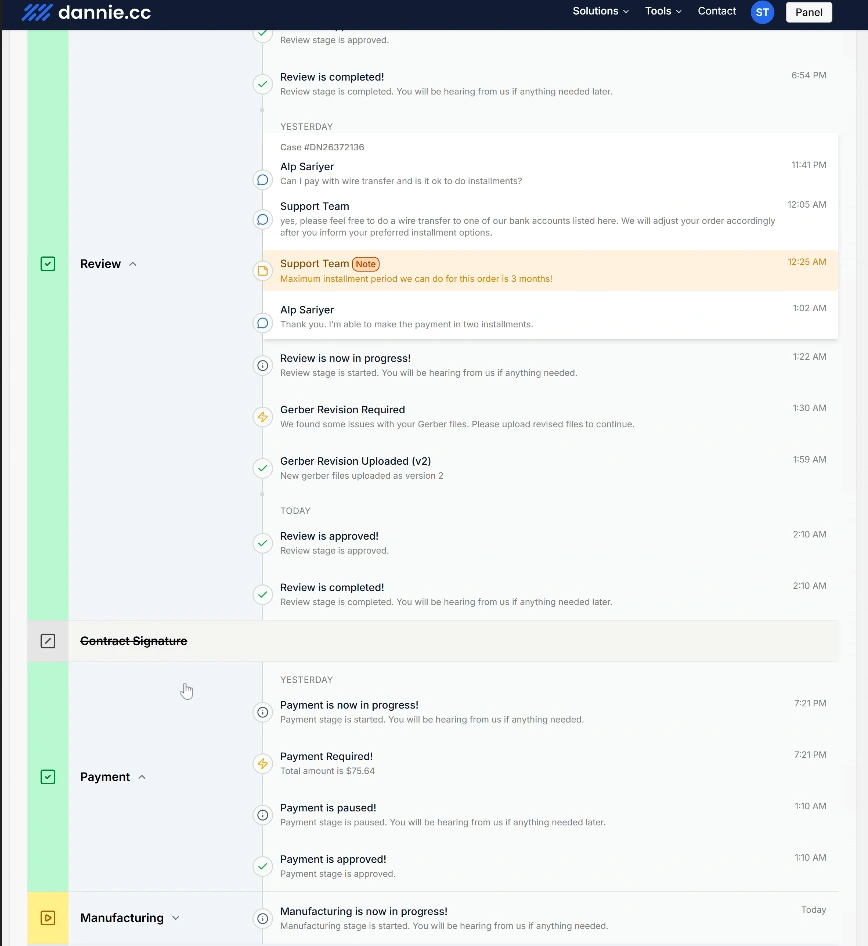Click the Payment is paused info icon
Image resolution: width=868 pixels, height=946 pixels.
(x=263, y=815)
